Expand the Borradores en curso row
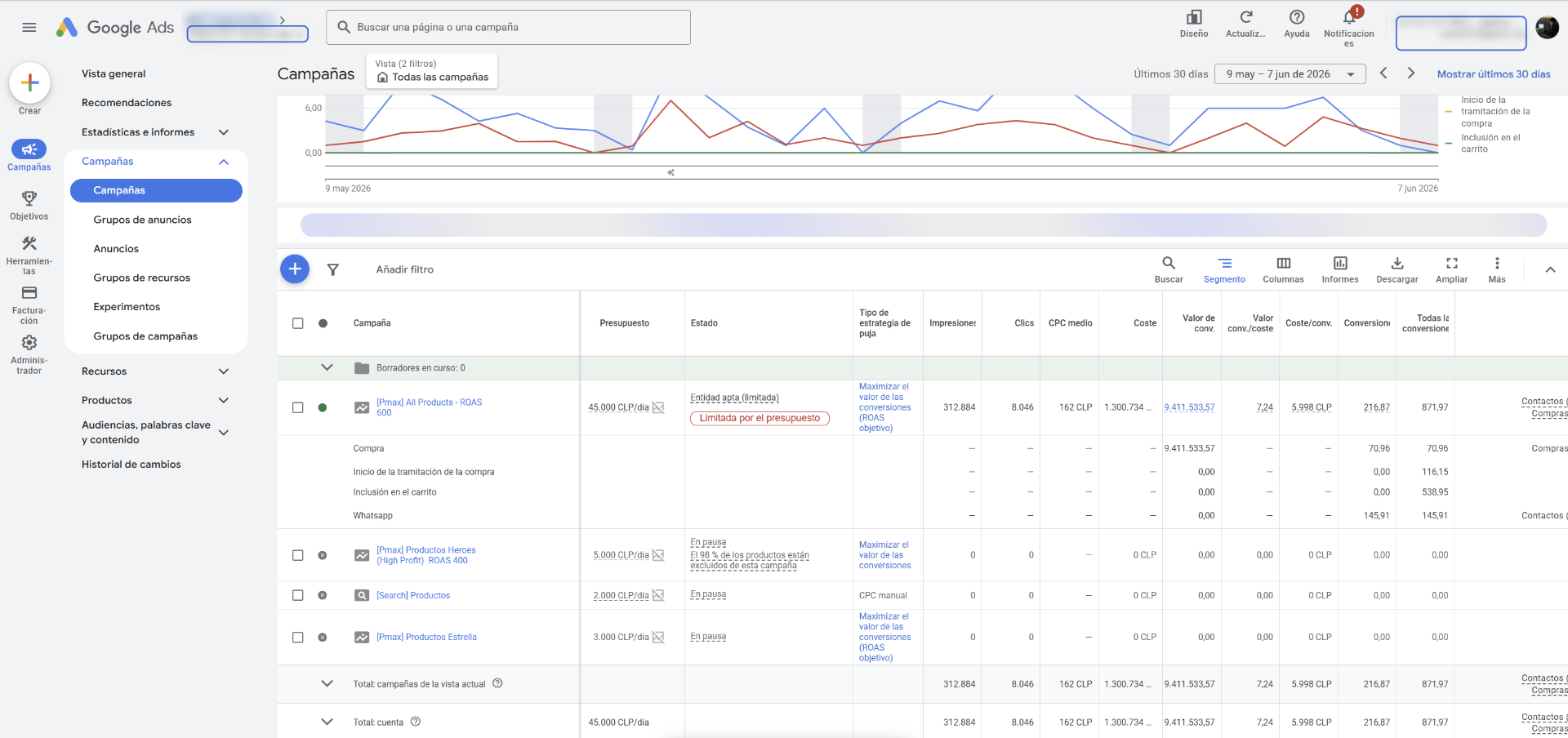Viewport: 1568px width, 738px height. point(327,367)
